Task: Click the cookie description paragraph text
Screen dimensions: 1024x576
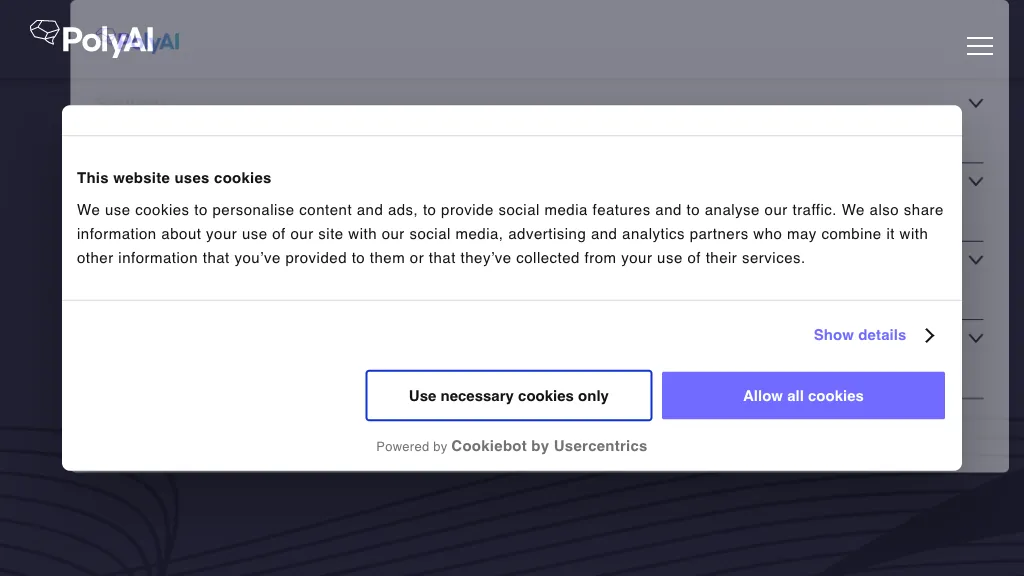Action: tap(510, 234)
